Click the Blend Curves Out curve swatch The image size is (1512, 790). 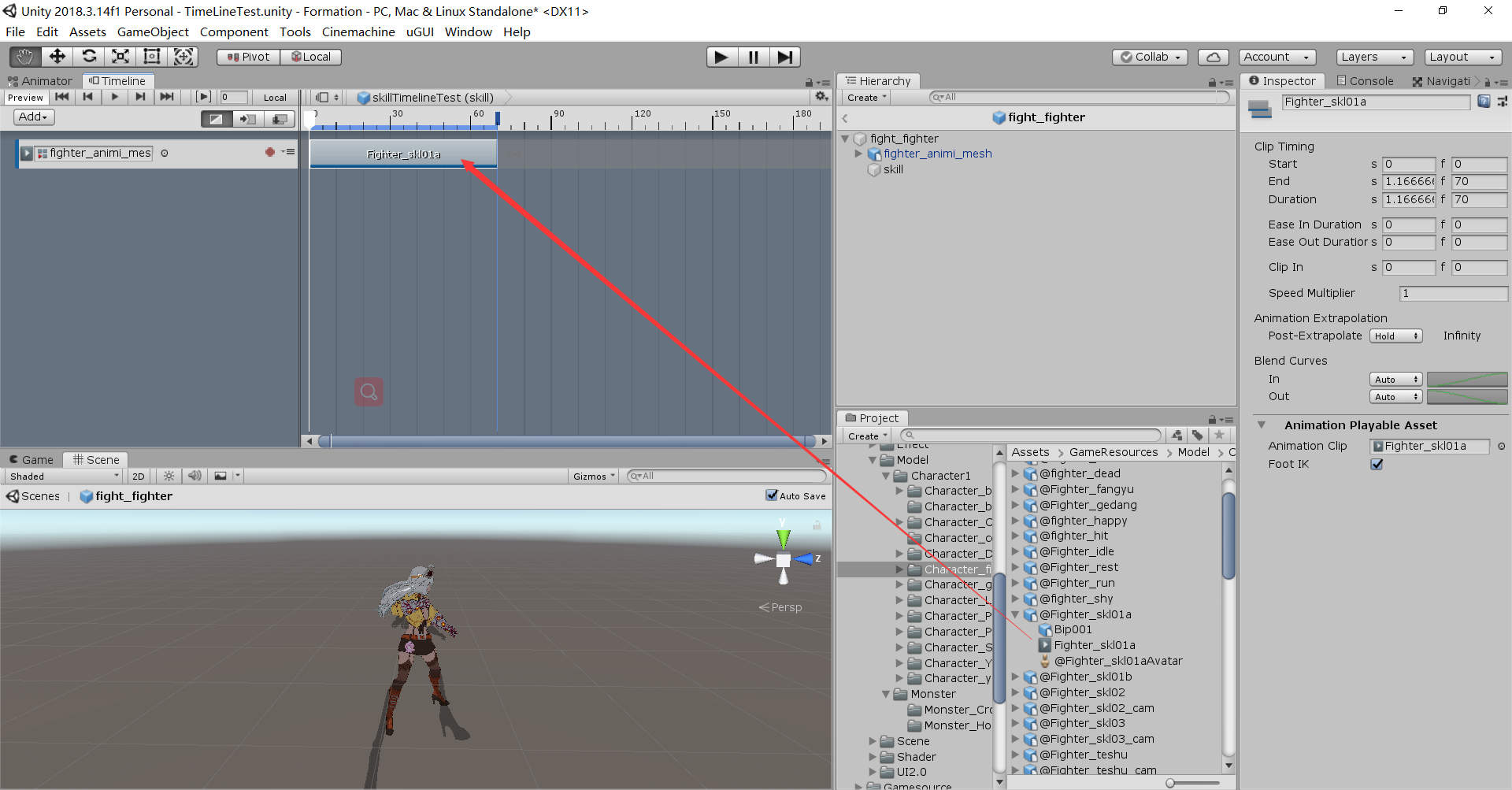1467,396
